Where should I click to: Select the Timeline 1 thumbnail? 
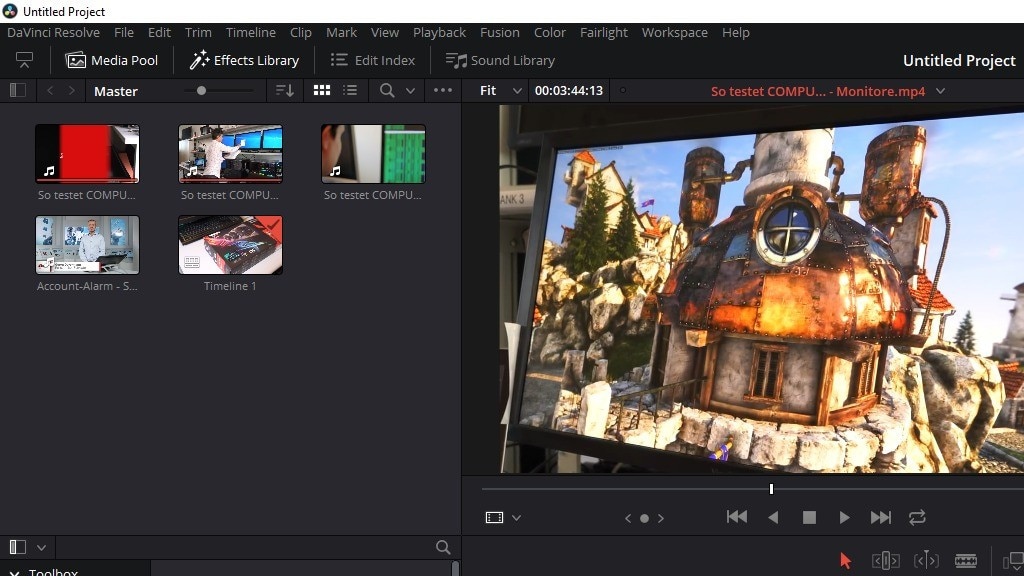point(230,244)
